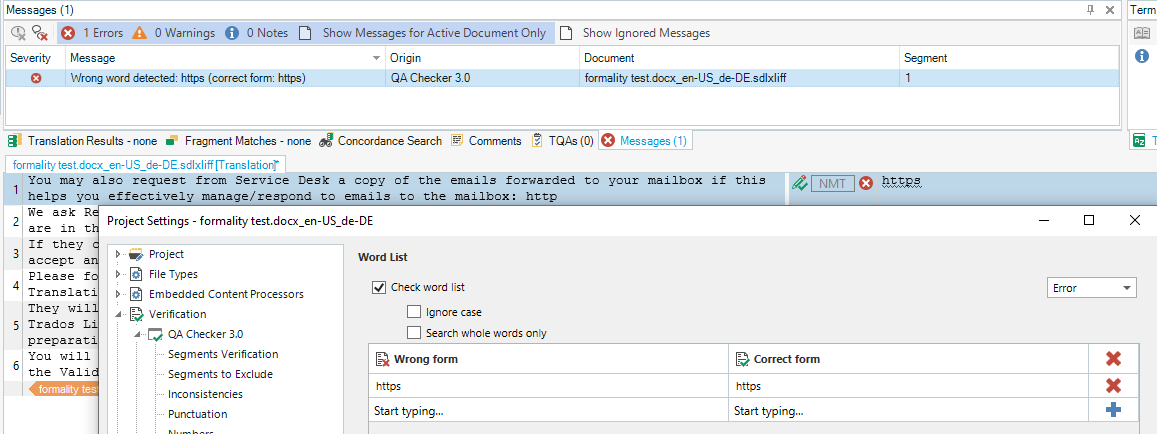Pin the Messages panel

pyautogui.click(x=1091, y=10)
